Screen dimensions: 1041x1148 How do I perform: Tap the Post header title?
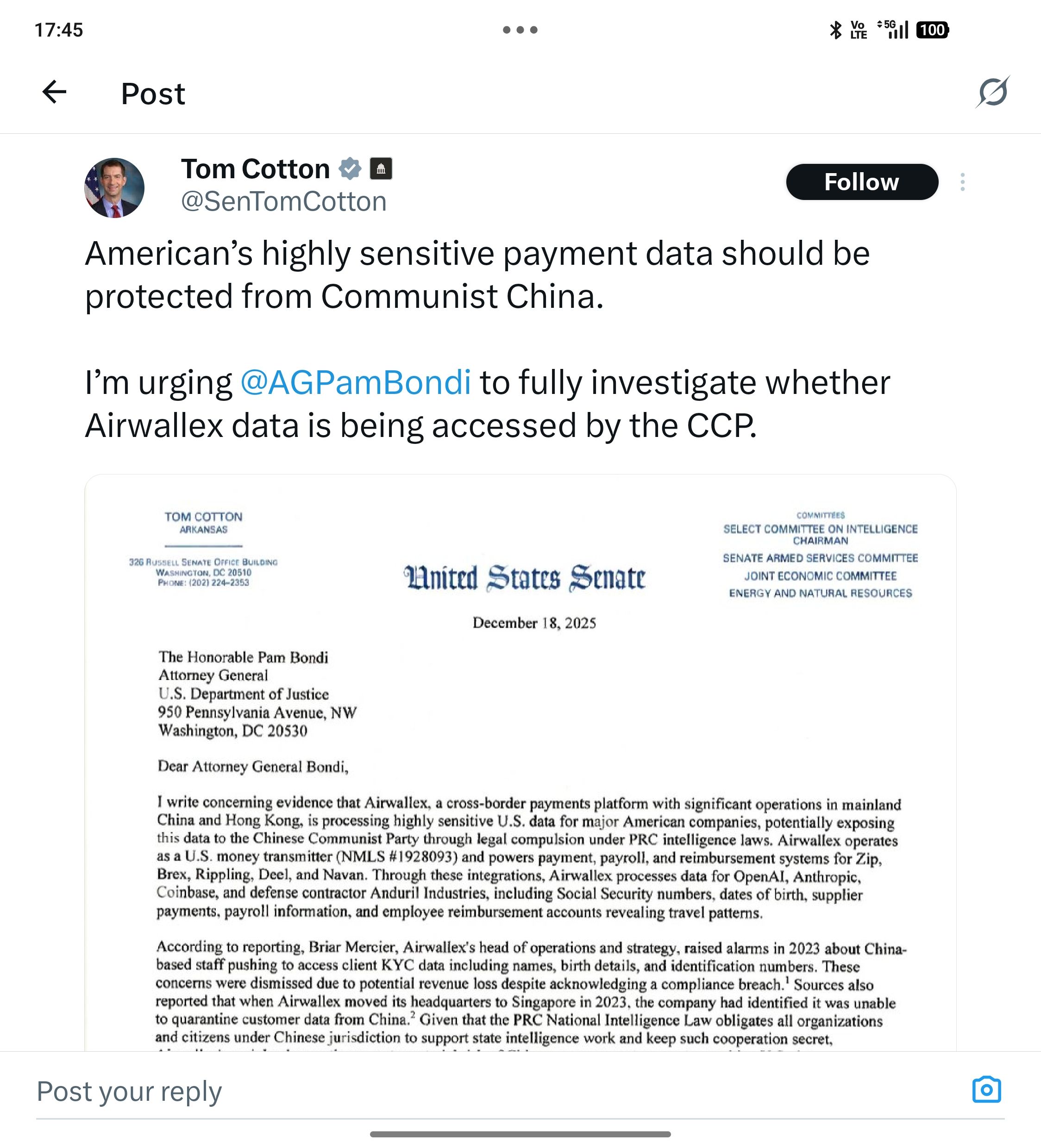(153, 94)
